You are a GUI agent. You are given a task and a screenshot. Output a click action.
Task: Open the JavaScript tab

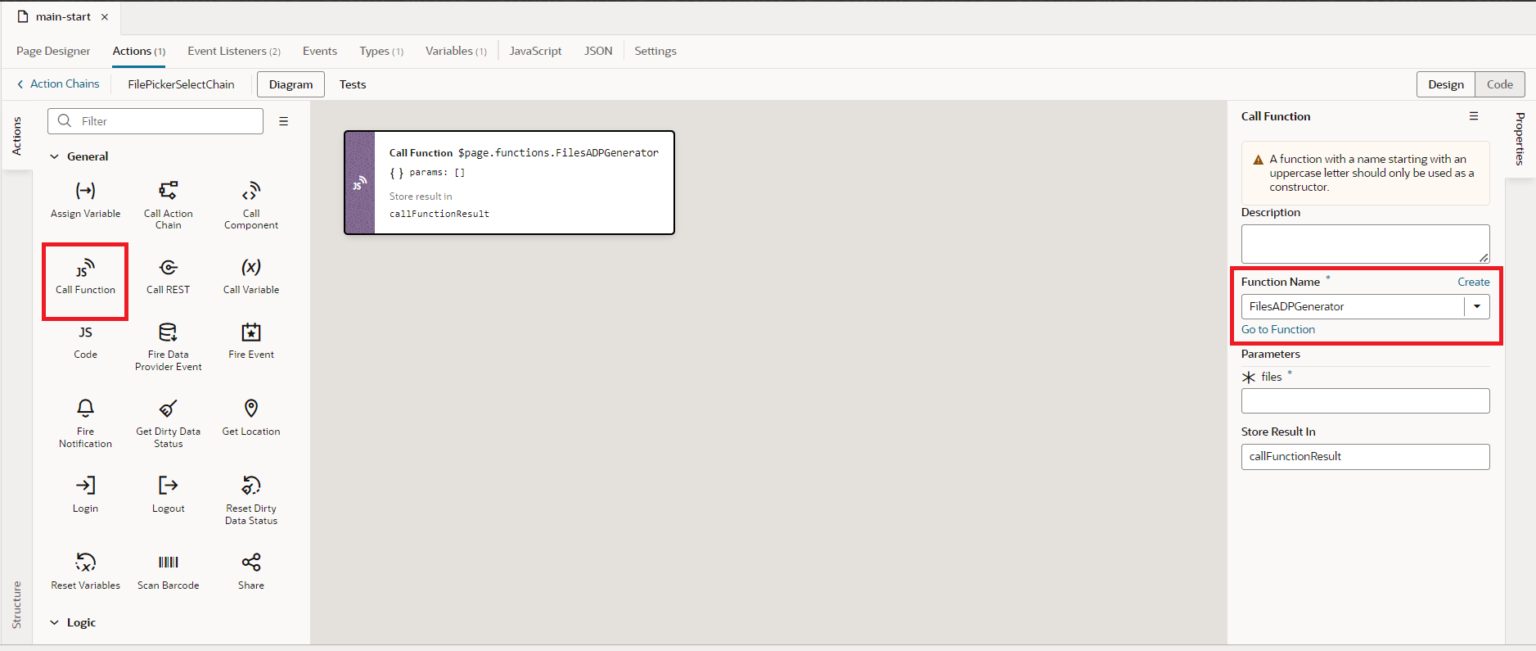click(535, 50)
